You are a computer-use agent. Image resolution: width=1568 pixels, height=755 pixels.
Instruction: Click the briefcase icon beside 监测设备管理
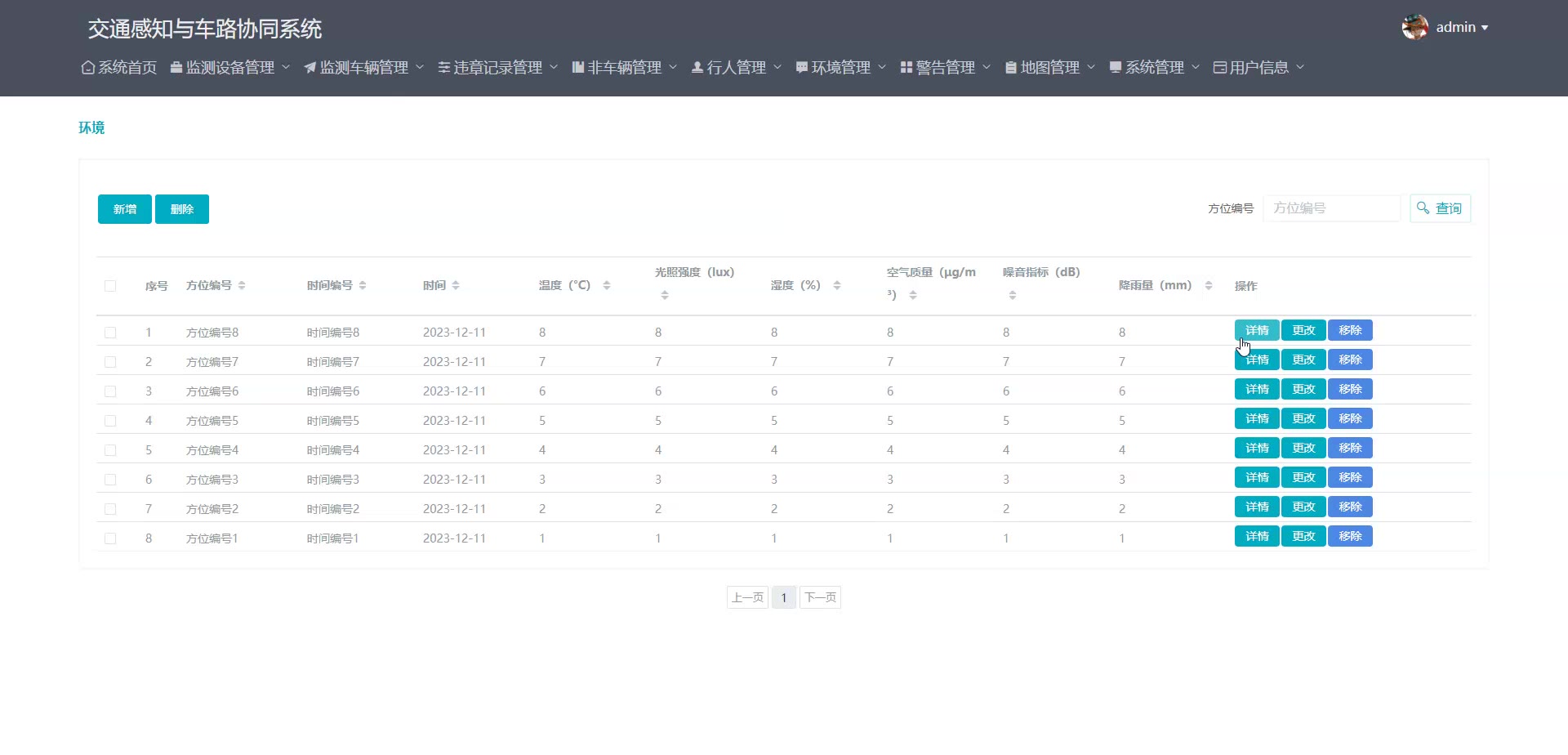click(176, 68)
